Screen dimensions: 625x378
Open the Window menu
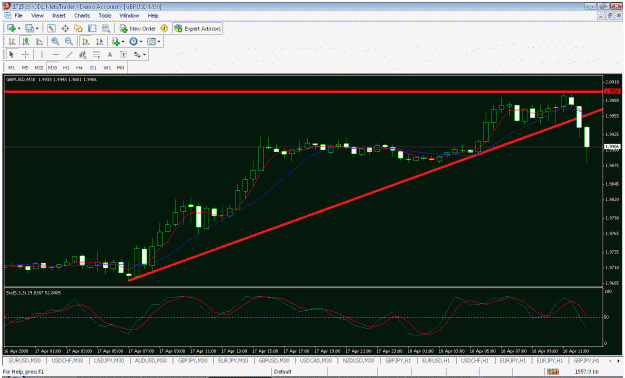click(130, 16)
